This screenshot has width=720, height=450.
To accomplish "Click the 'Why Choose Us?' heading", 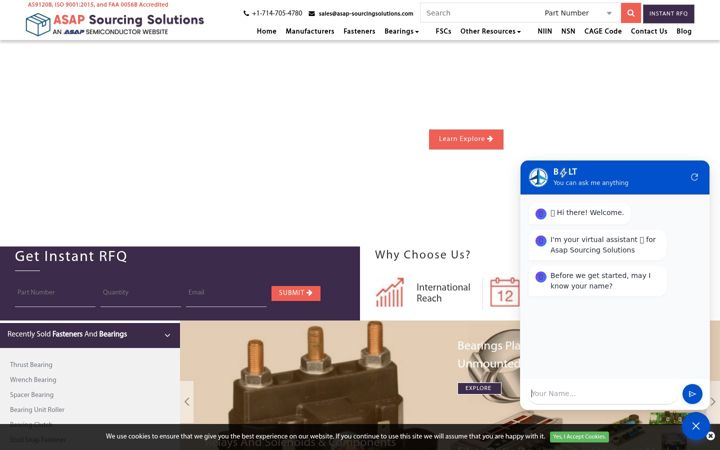I will pos(422,255).
